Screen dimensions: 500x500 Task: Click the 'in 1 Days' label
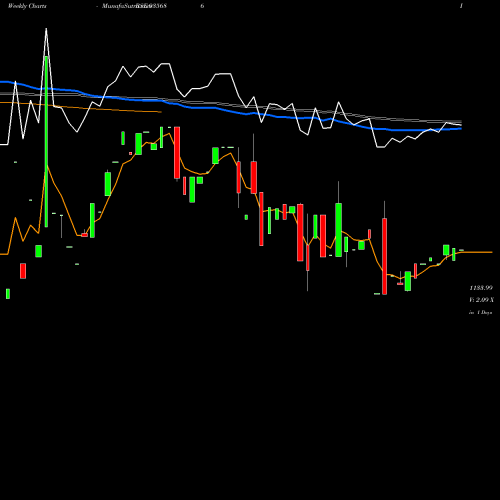coord(480,313)
